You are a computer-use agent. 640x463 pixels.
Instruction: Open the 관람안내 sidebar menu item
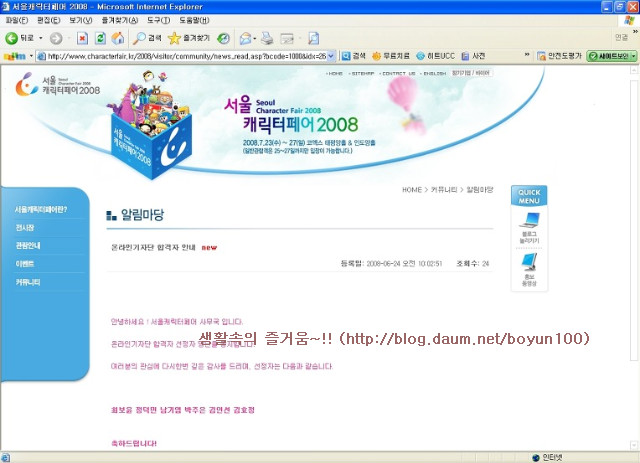pyautogui.click(x=28, y=245)
